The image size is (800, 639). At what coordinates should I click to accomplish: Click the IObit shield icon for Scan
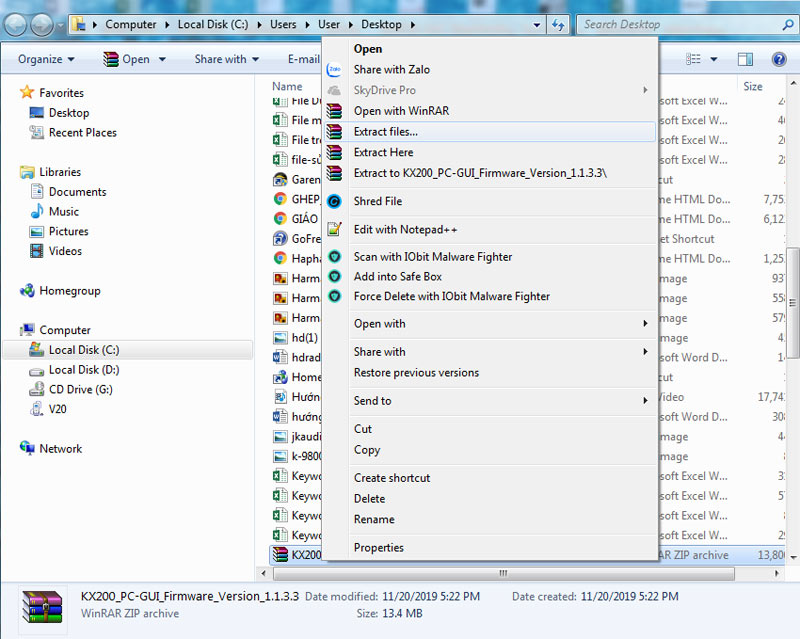(335, 257)
